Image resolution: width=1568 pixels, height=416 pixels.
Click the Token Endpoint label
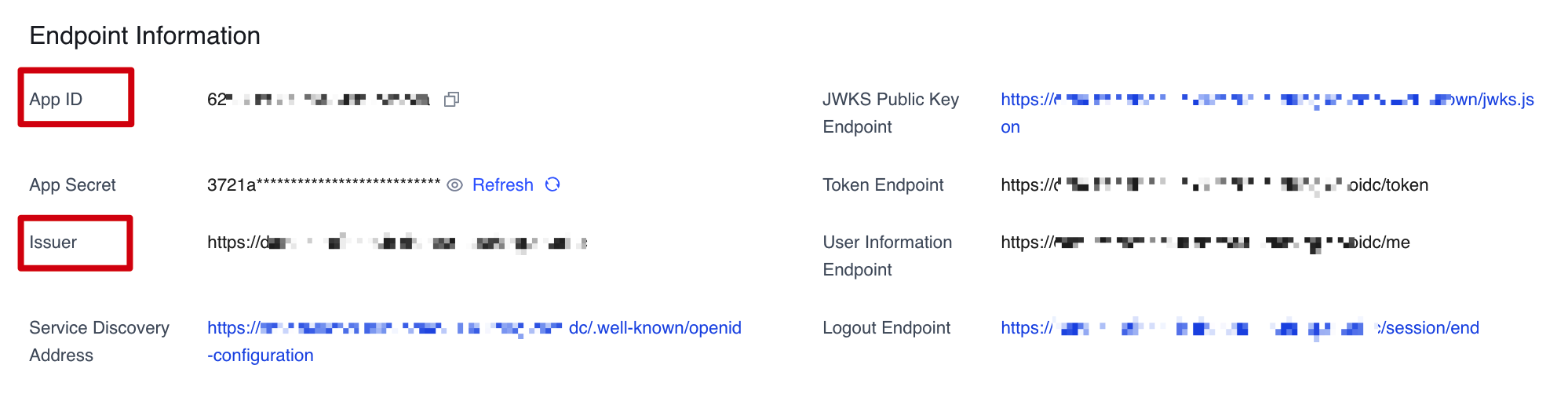tap(883, 185)
